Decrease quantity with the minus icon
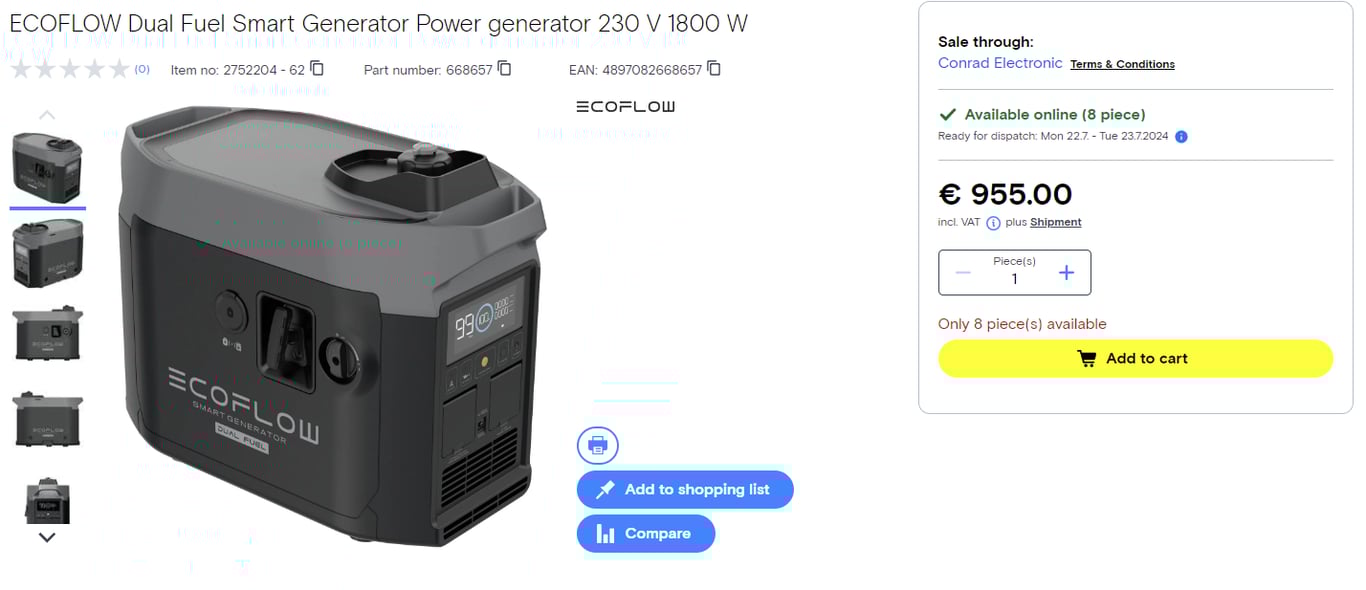The image size is (1366, 590). [963, 273]
